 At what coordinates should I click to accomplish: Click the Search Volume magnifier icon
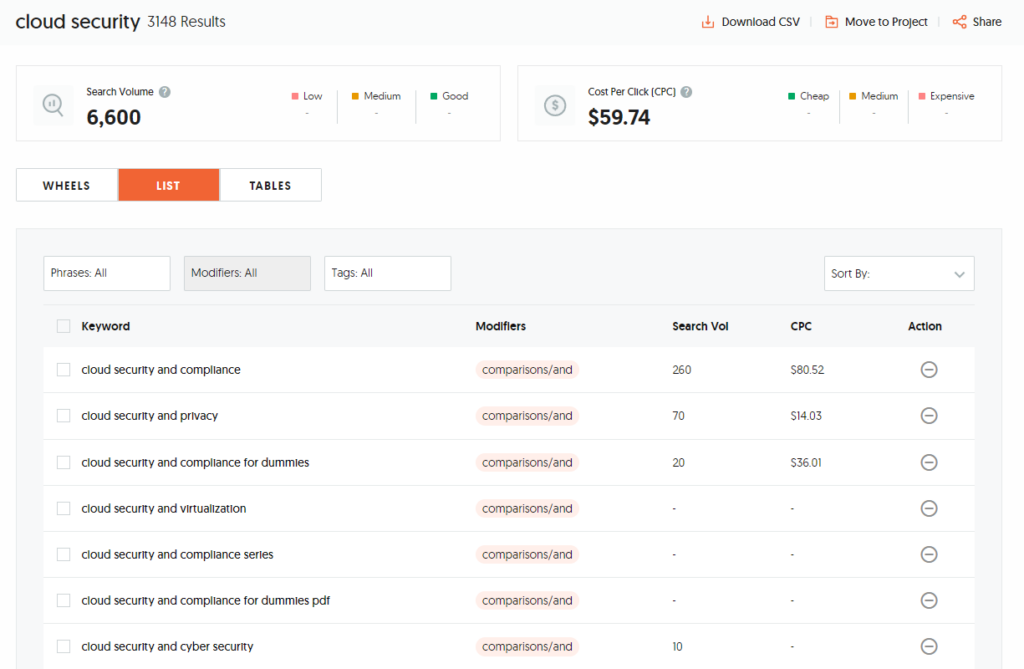pos(52,102)
